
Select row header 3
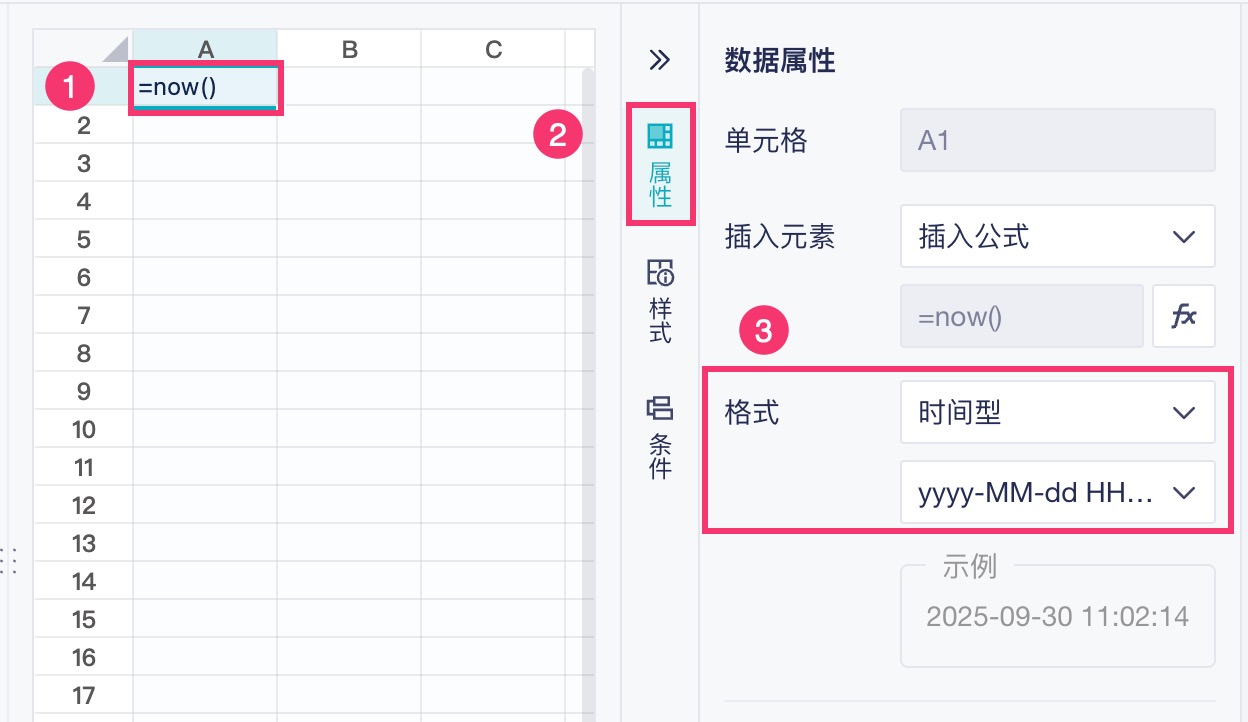point(83,163)
